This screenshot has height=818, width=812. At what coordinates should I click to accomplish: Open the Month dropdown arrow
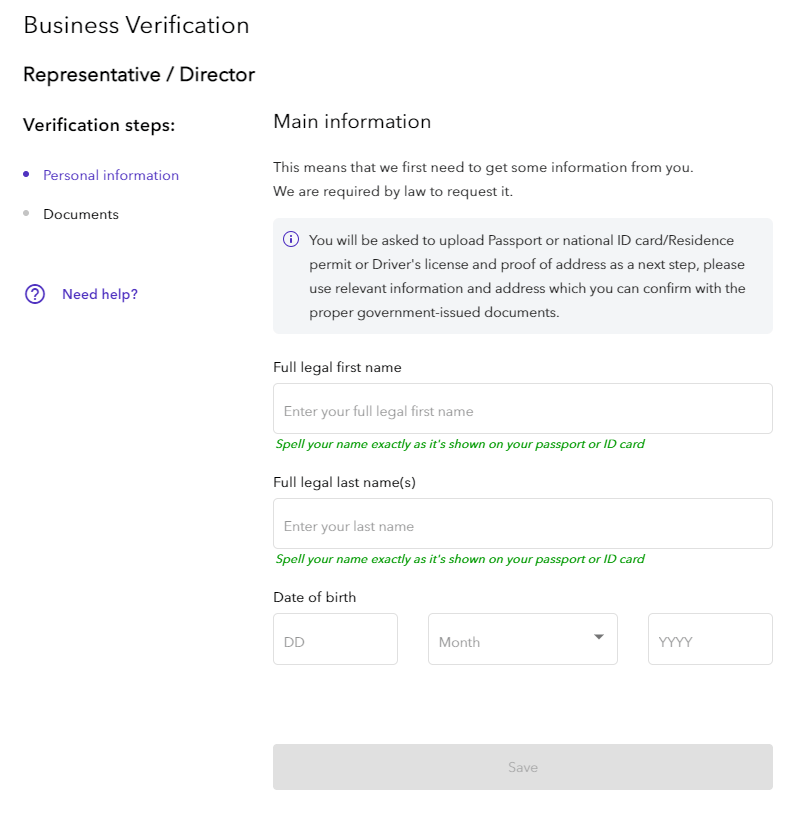coord(599,638)
